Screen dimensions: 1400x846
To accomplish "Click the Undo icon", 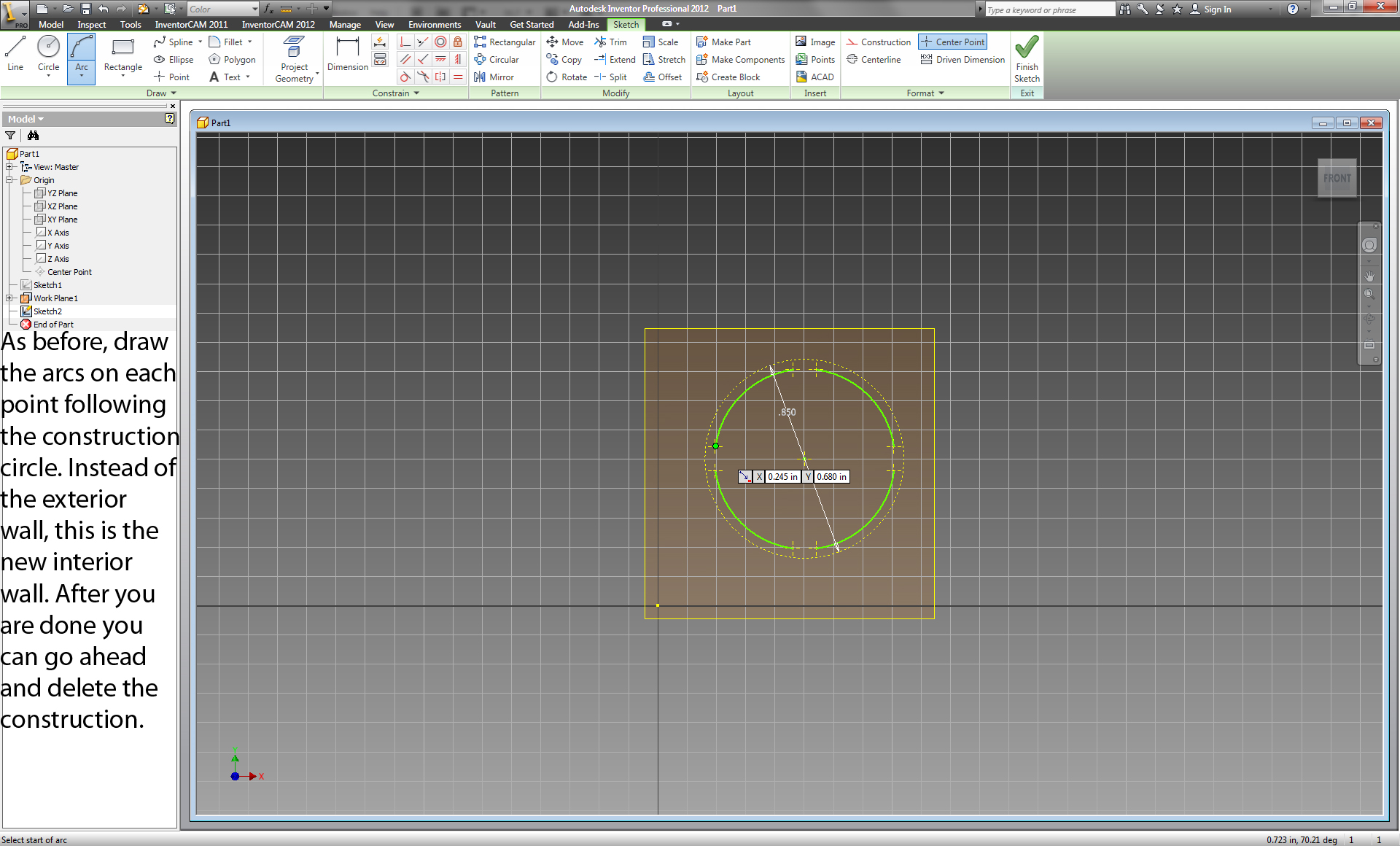I will pyautogui.click(x=103, y=9).
